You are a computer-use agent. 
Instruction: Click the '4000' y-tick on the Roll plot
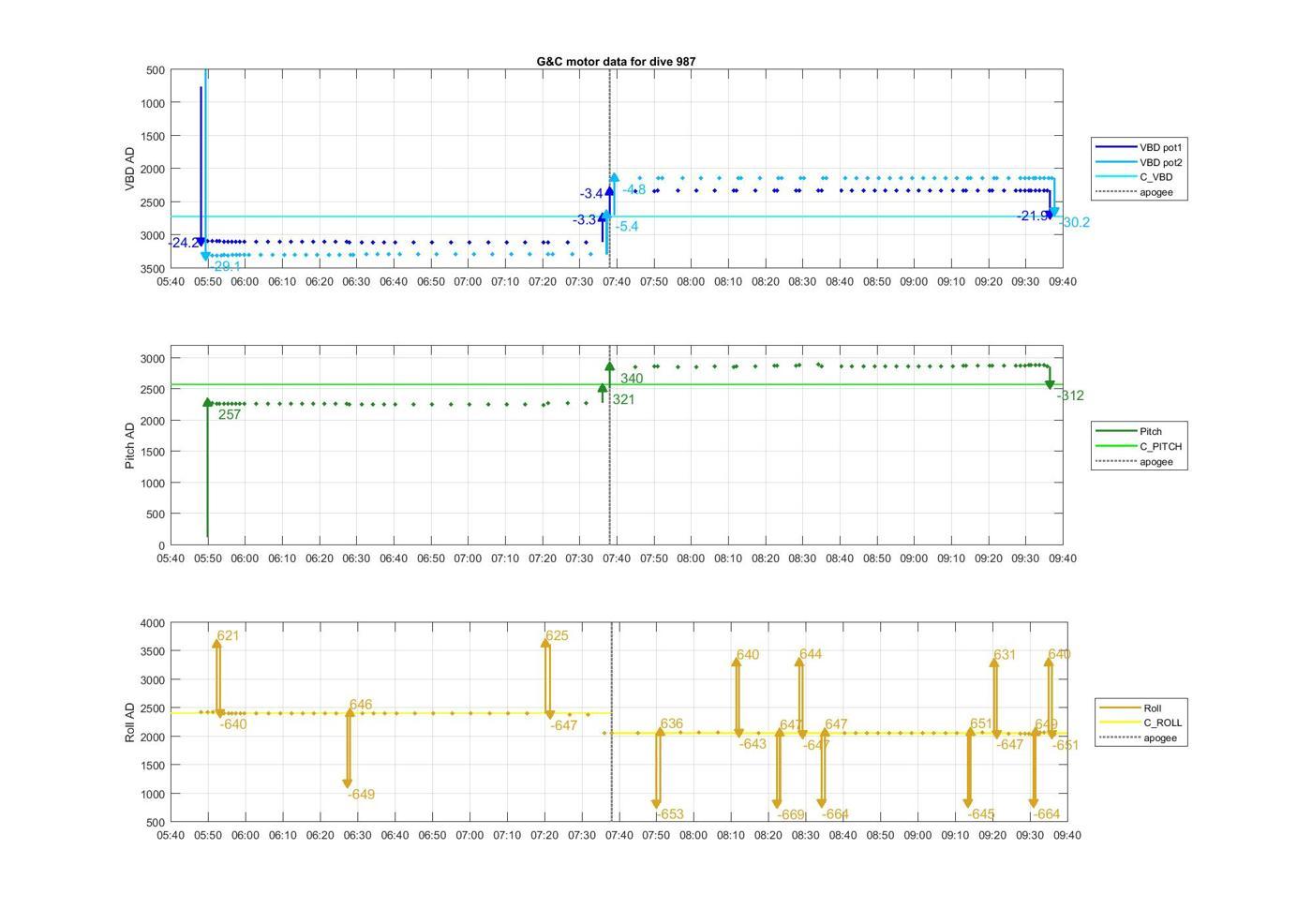[153, 623]
